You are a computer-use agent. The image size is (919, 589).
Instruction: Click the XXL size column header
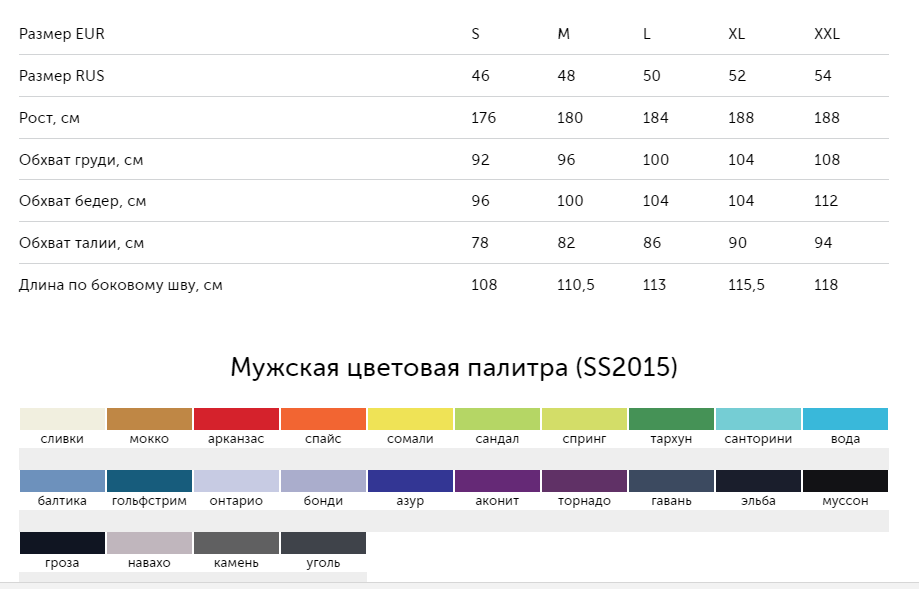827,34
